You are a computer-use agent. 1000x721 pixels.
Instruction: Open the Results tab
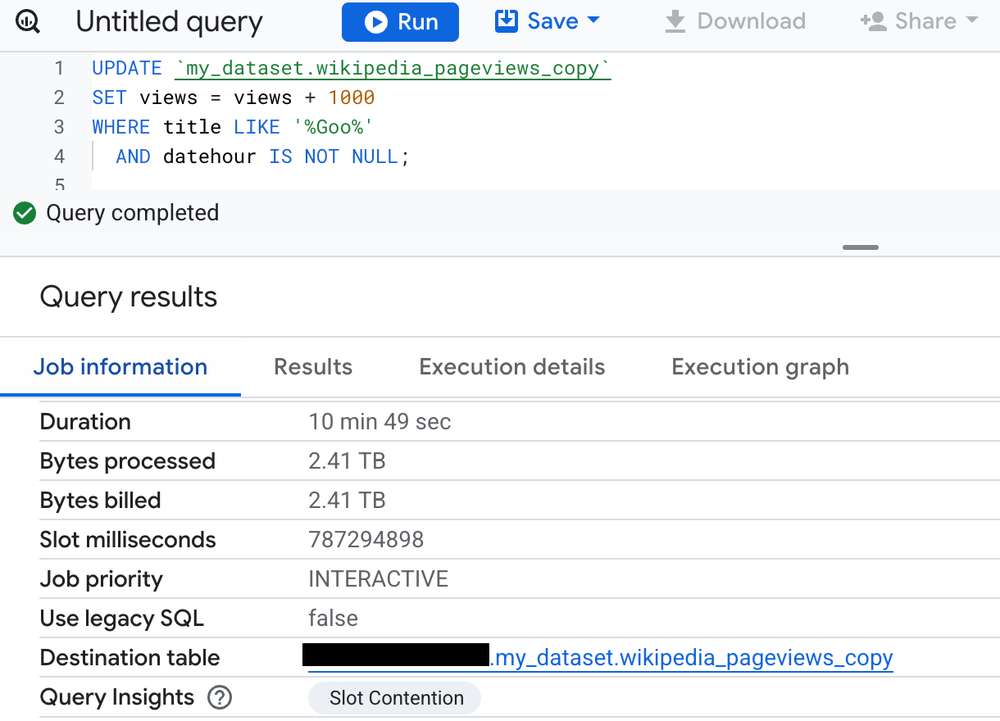point(313,367)
